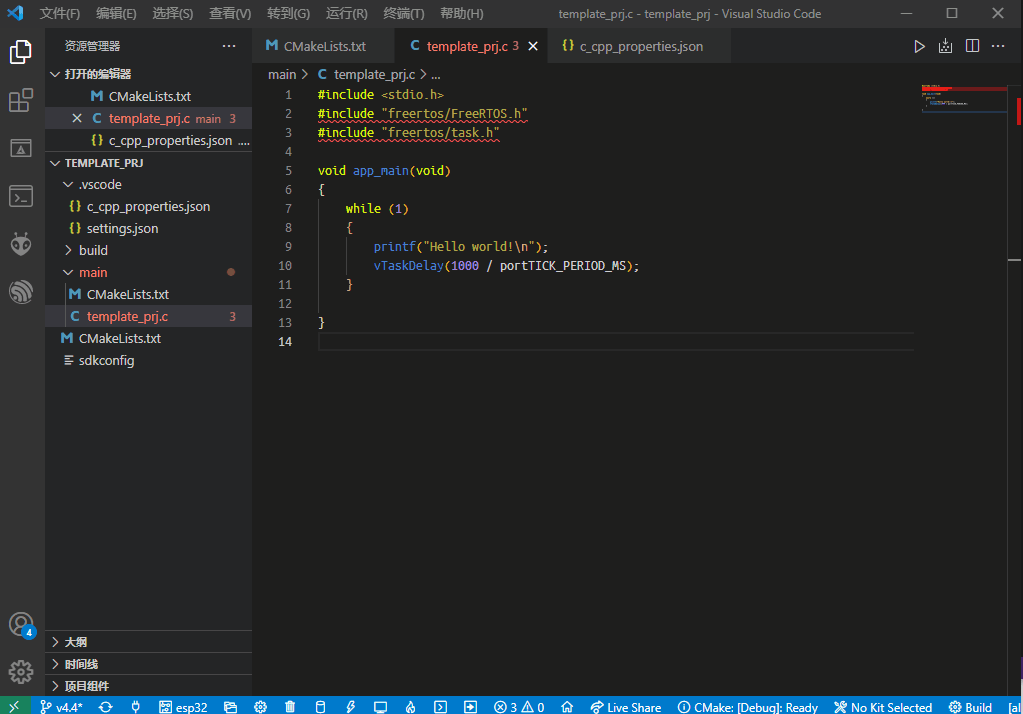Collapse the TEMPLATE_PRJ folder section
The image size is (1023, 714).
(x=55, y=163)
